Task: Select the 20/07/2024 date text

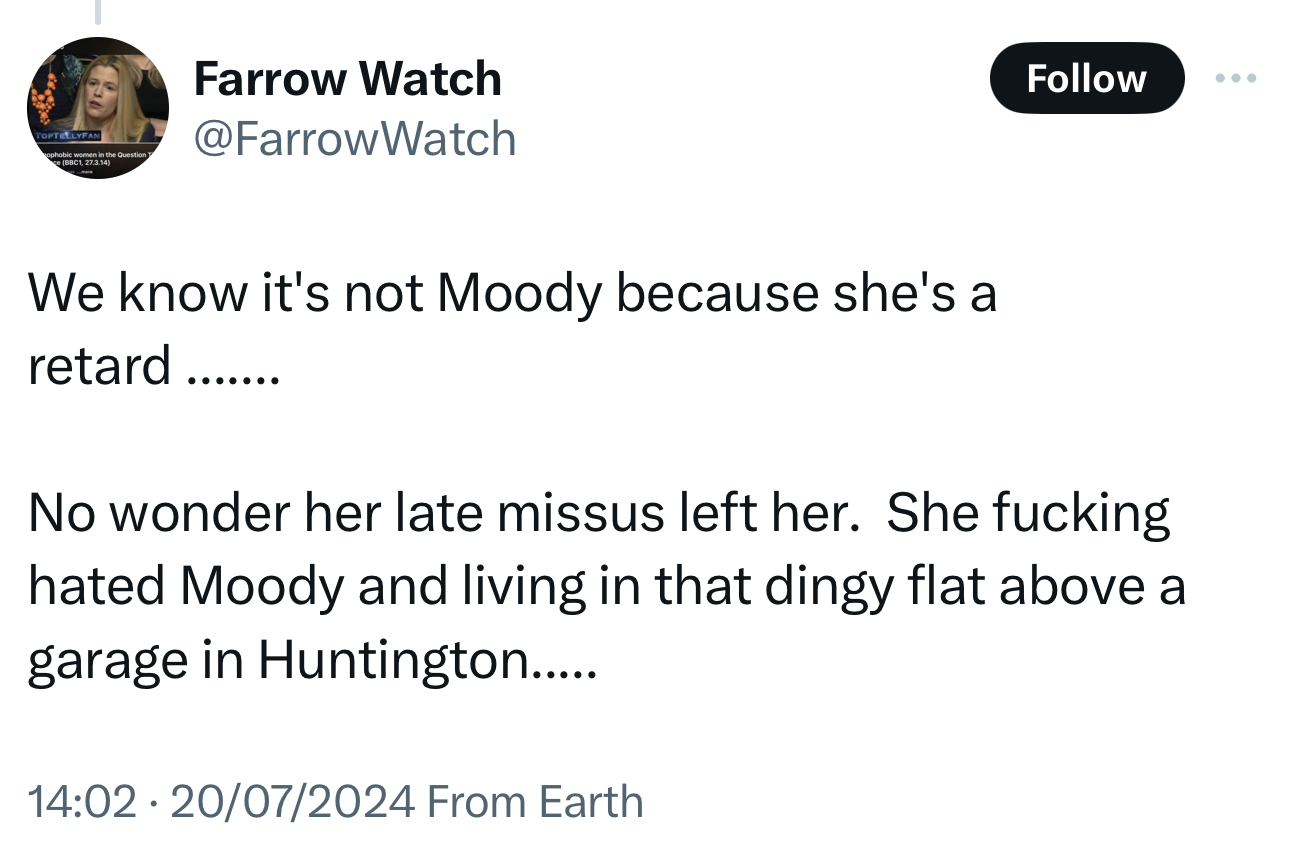Action: tap(292, 802)
